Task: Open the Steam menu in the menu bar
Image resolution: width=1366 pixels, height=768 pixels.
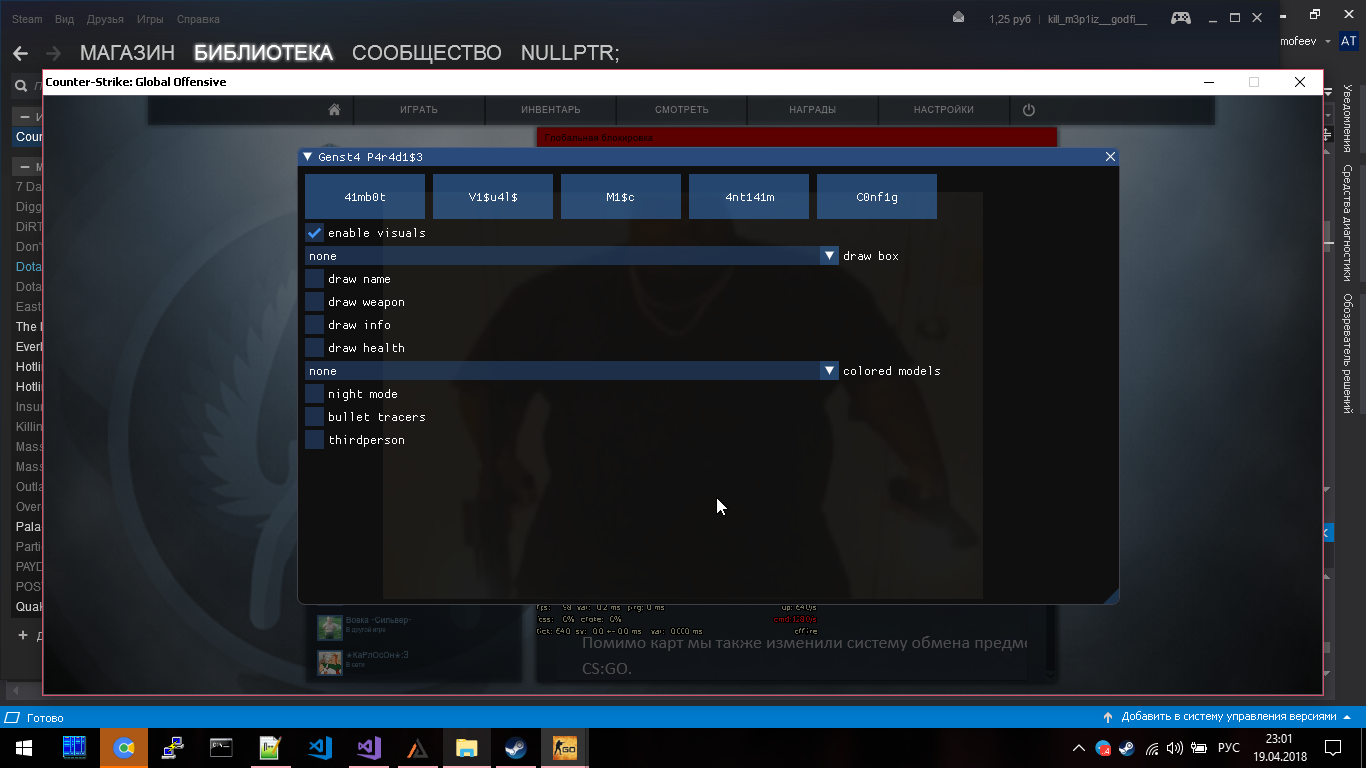Action: [27, 19]
